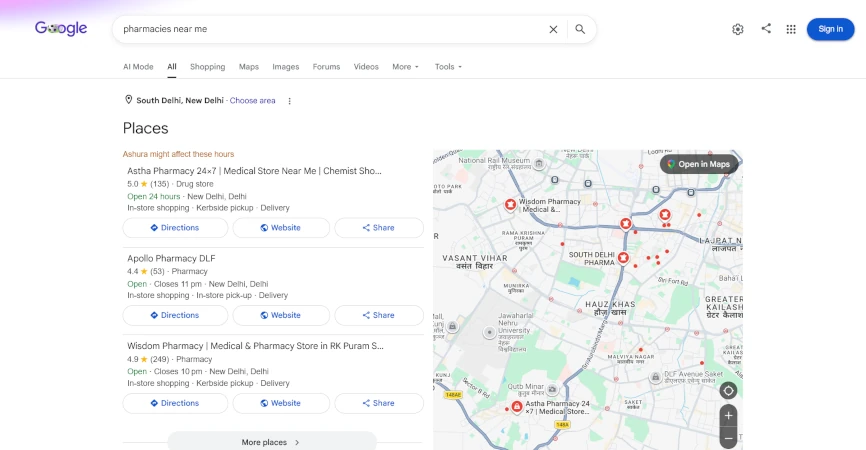Click the Sign in button

[x=830, y=29]
